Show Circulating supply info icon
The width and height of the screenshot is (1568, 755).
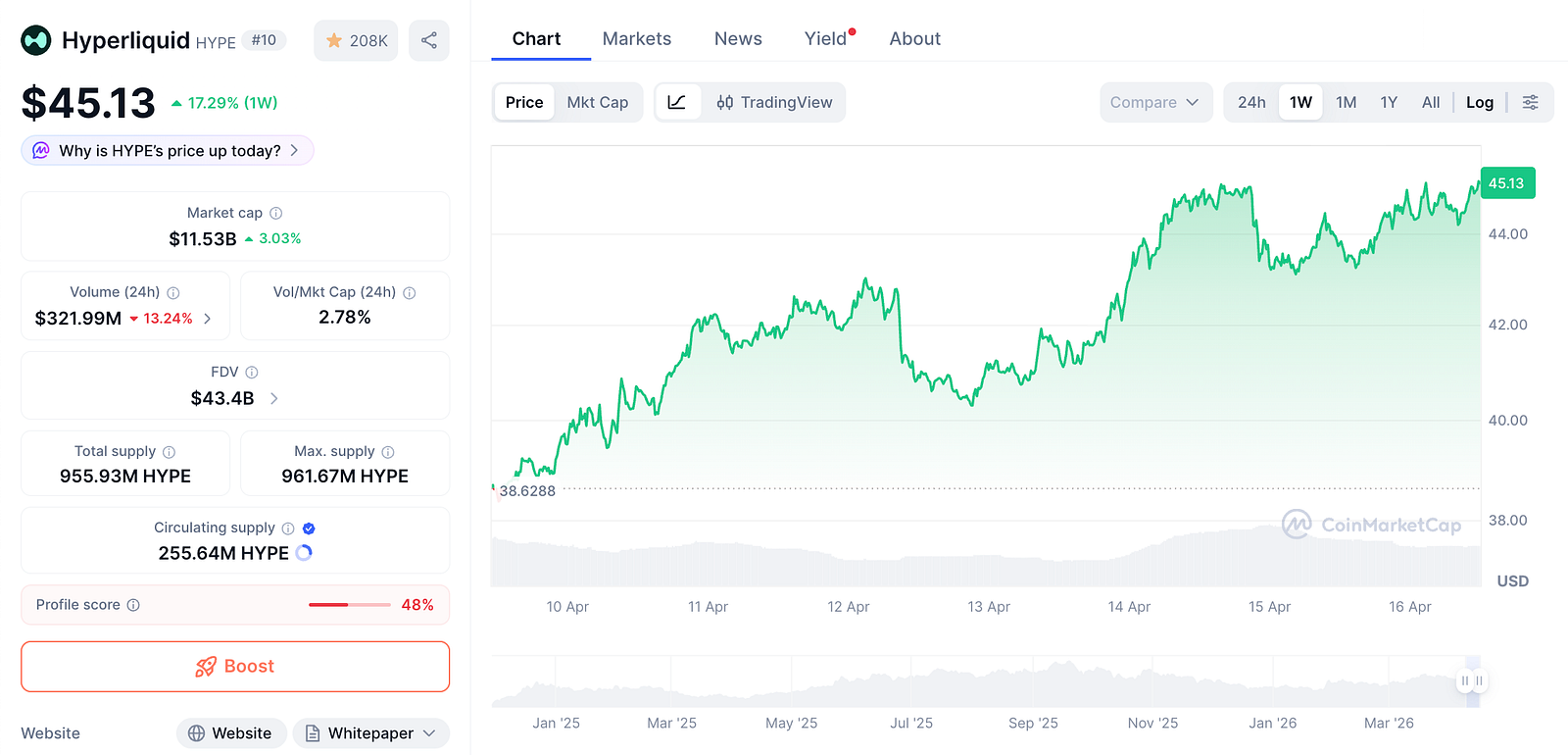[288, 528]
